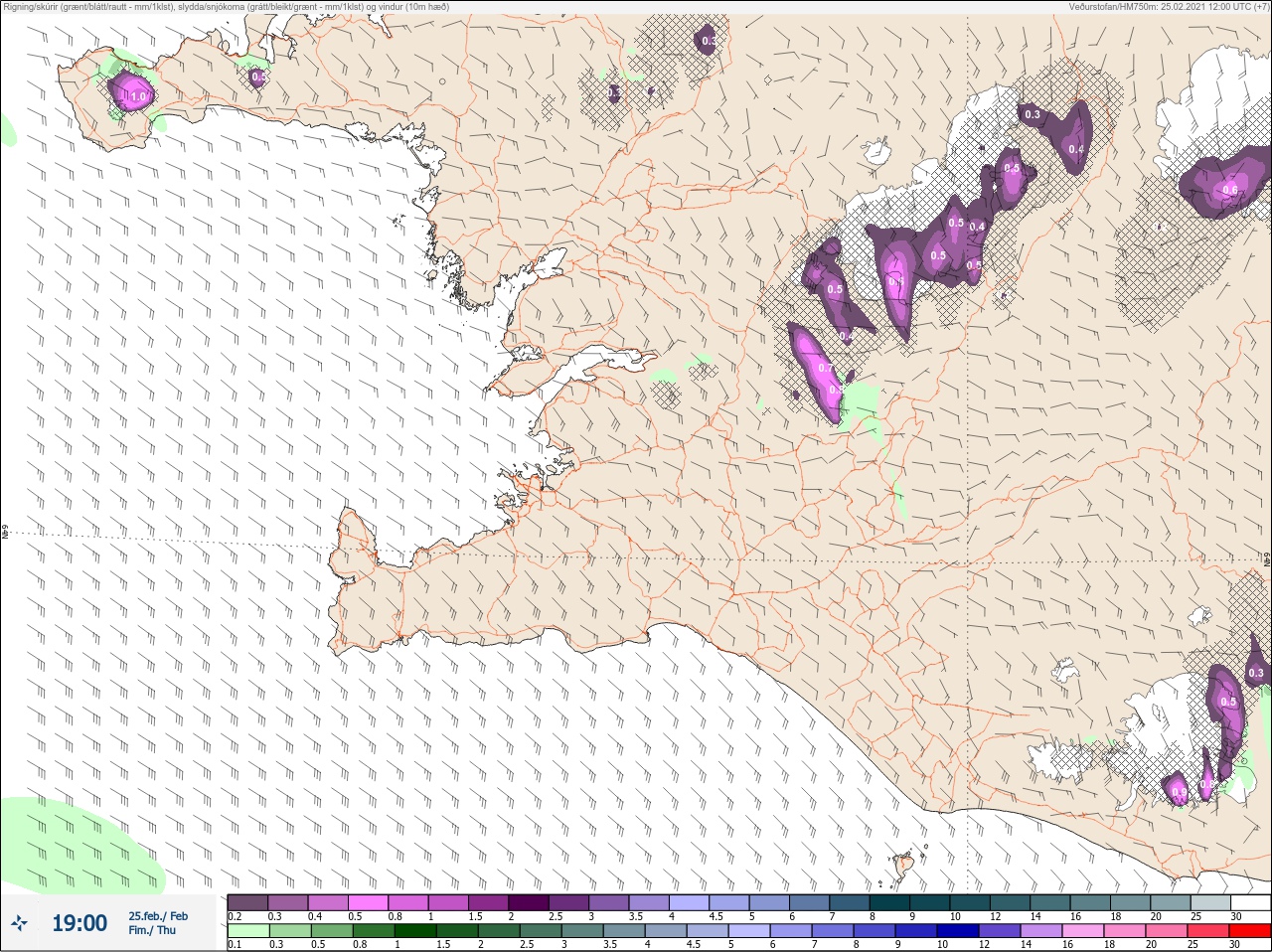Pick the pink snow-scale swatch labeled 0.5
Screen dimensions: 1272x952
click(x=369, y=902)
